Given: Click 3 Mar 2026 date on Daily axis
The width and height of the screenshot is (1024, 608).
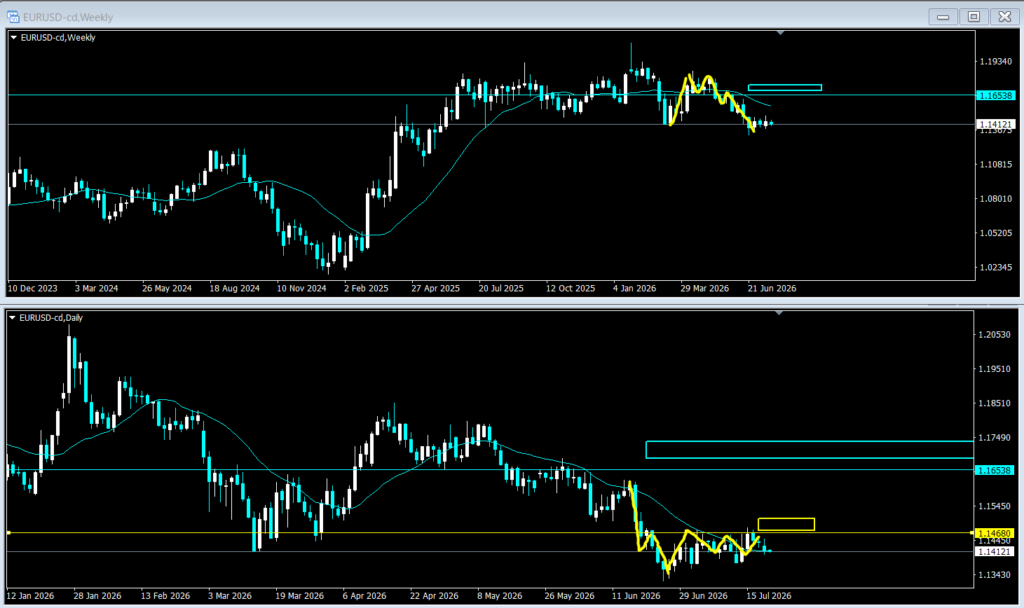Looking at the screenshot, I should coord(230,596).
